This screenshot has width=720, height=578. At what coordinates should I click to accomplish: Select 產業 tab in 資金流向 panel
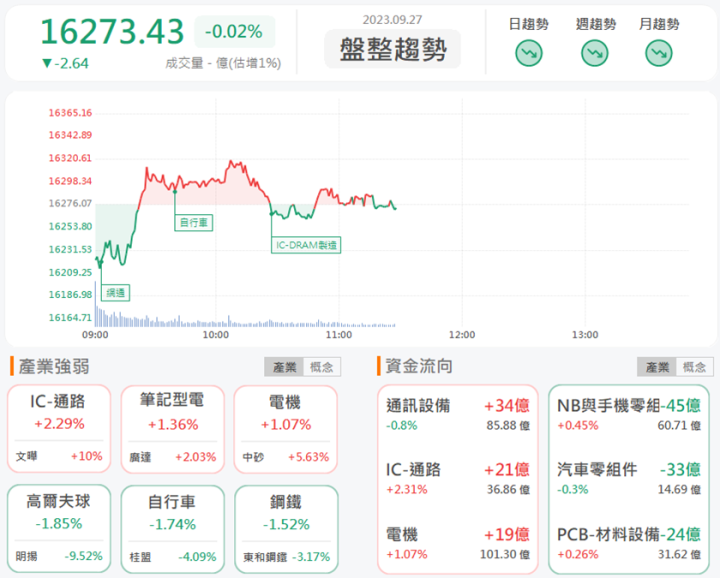[656, 367]
